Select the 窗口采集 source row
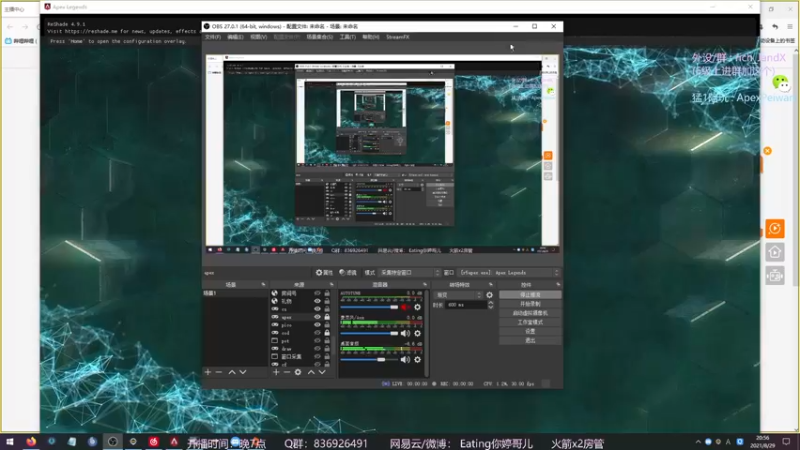 [301, 357]
